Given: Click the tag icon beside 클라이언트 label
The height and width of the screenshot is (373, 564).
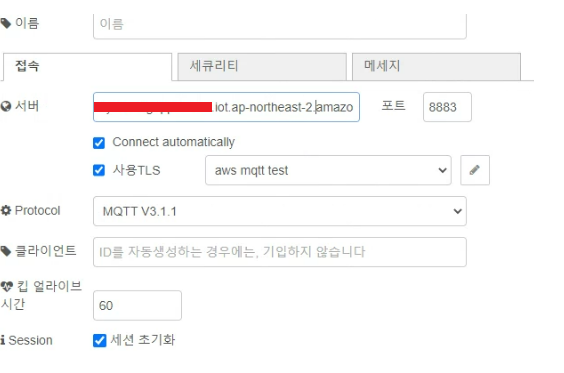Looking at the screenshot, I should [5, 251].
